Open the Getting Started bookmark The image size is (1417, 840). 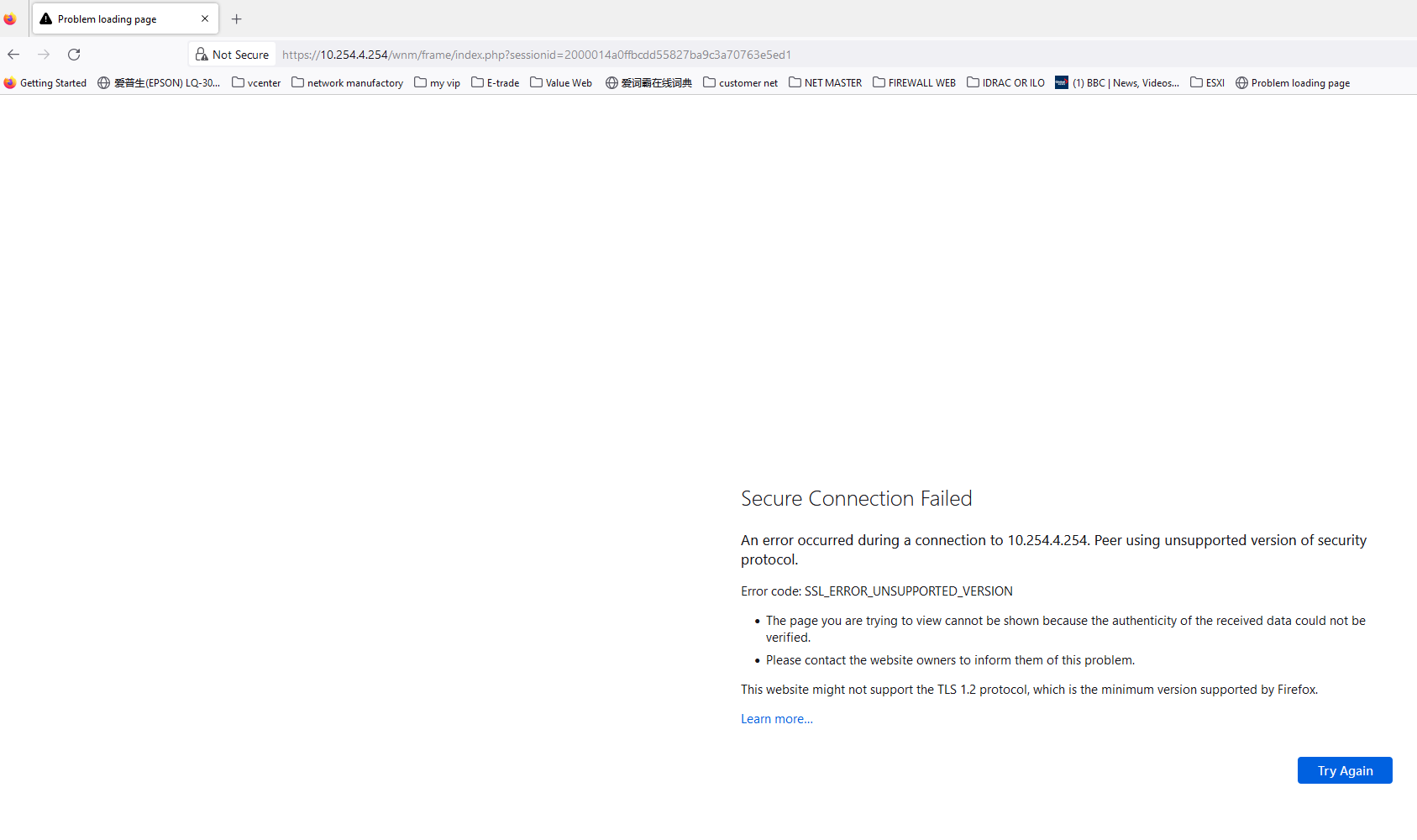[45, 83]
